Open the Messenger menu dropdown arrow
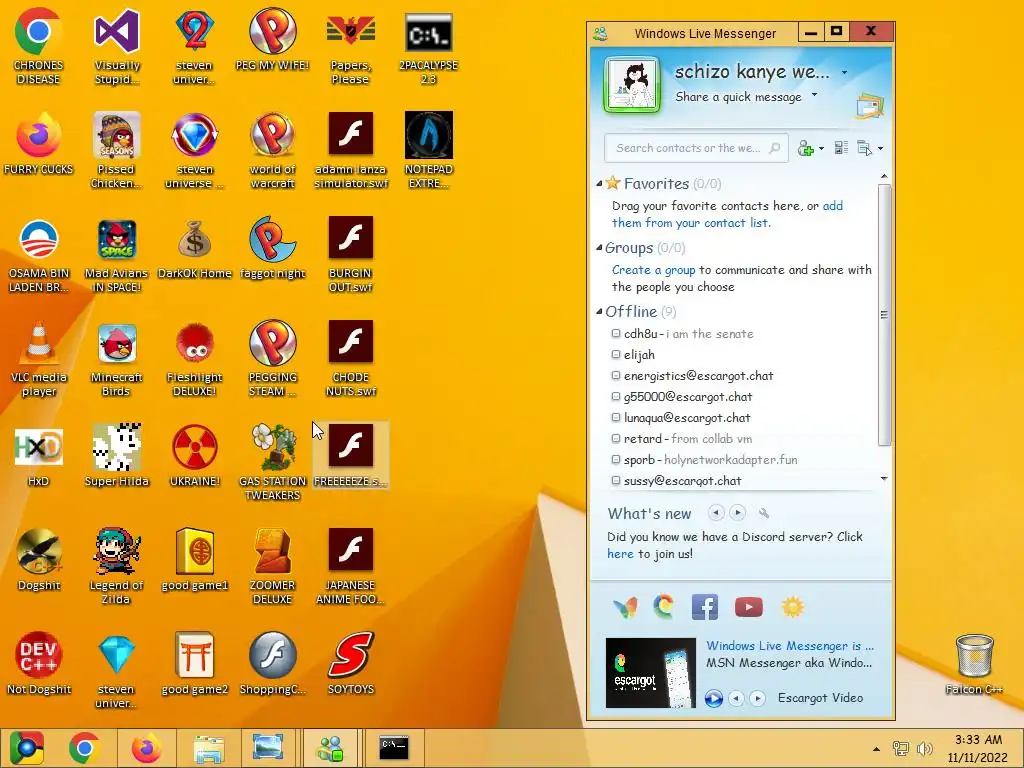The width and height of the screenshot is (1024, 768). tap(880, 149)
